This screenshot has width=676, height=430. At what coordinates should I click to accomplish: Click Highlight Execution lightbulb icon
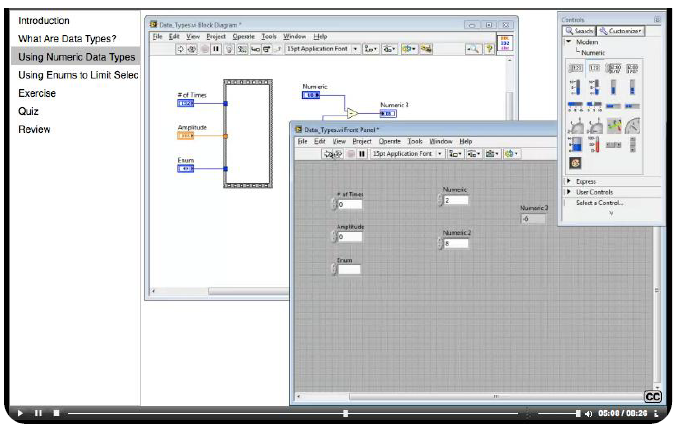[x=229, y=48]
